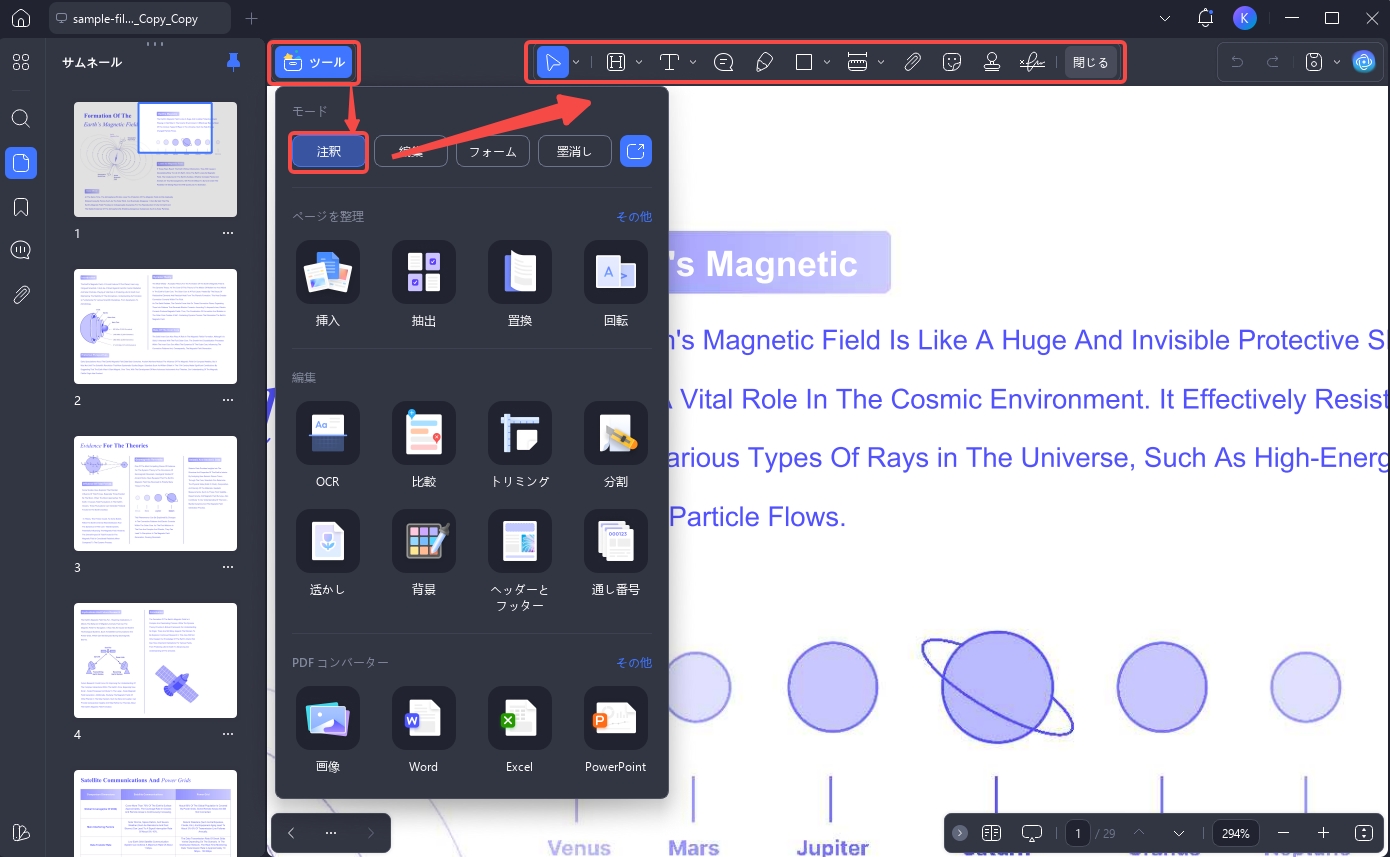Open the トリミング crop tool
Image resolution: width=1390 pixels, height=857 pixels.
click(520, 445)
